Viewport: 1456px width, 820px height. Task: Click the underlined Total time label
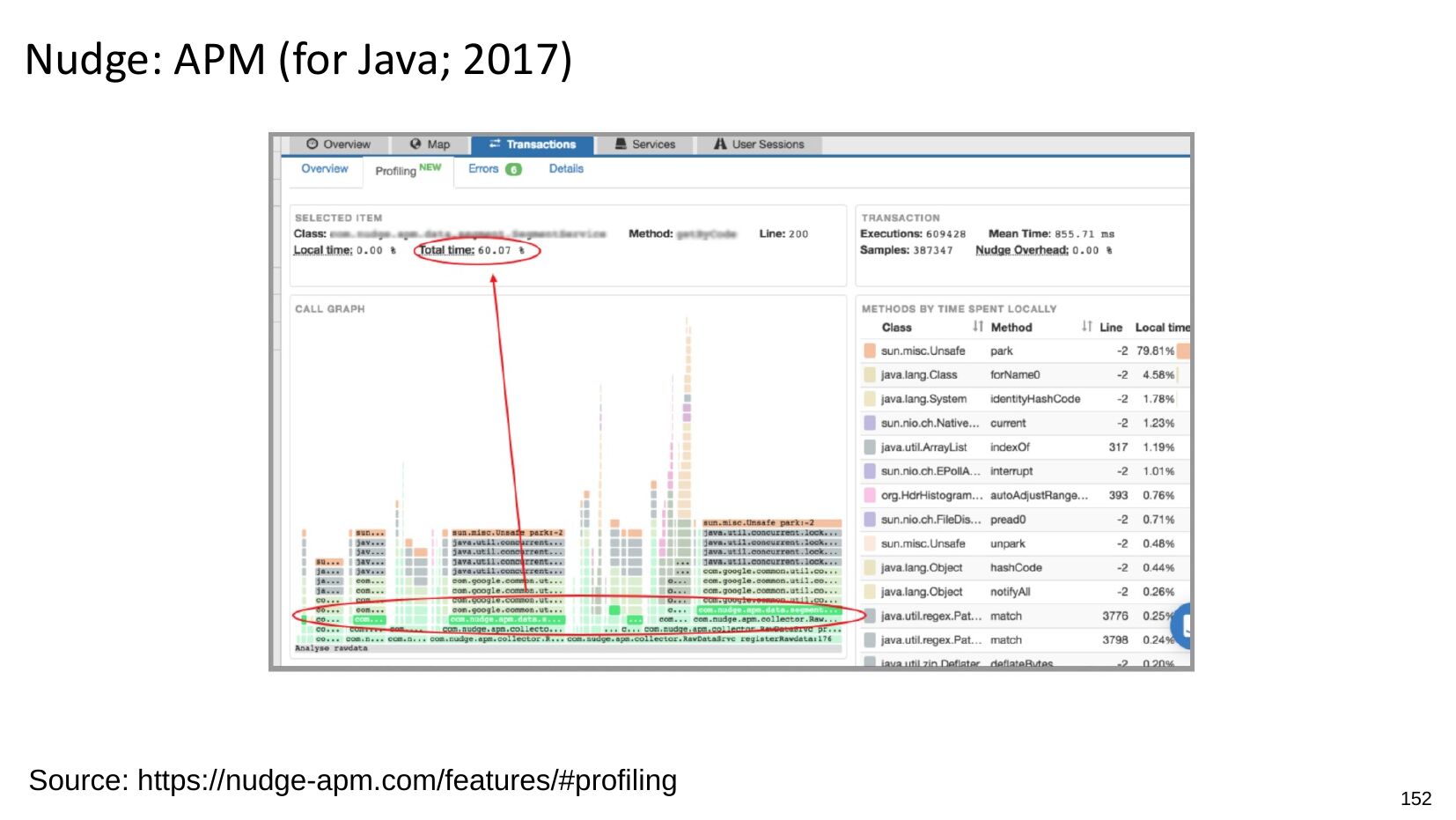coord(446,250)
